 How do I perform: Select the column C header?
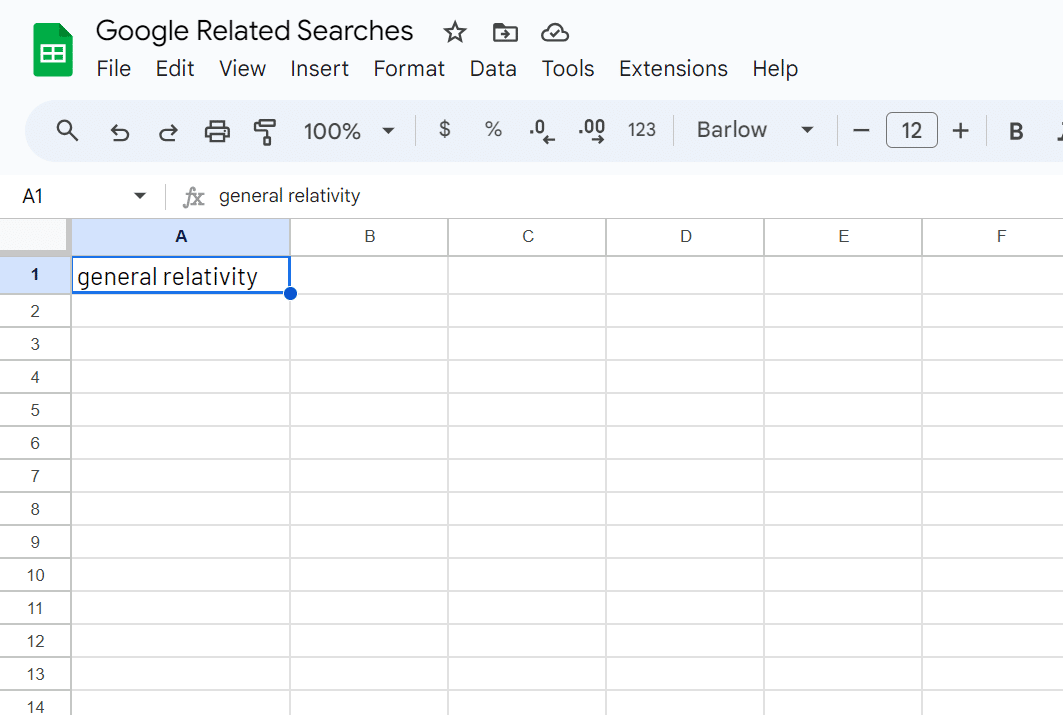pos(527,237)
